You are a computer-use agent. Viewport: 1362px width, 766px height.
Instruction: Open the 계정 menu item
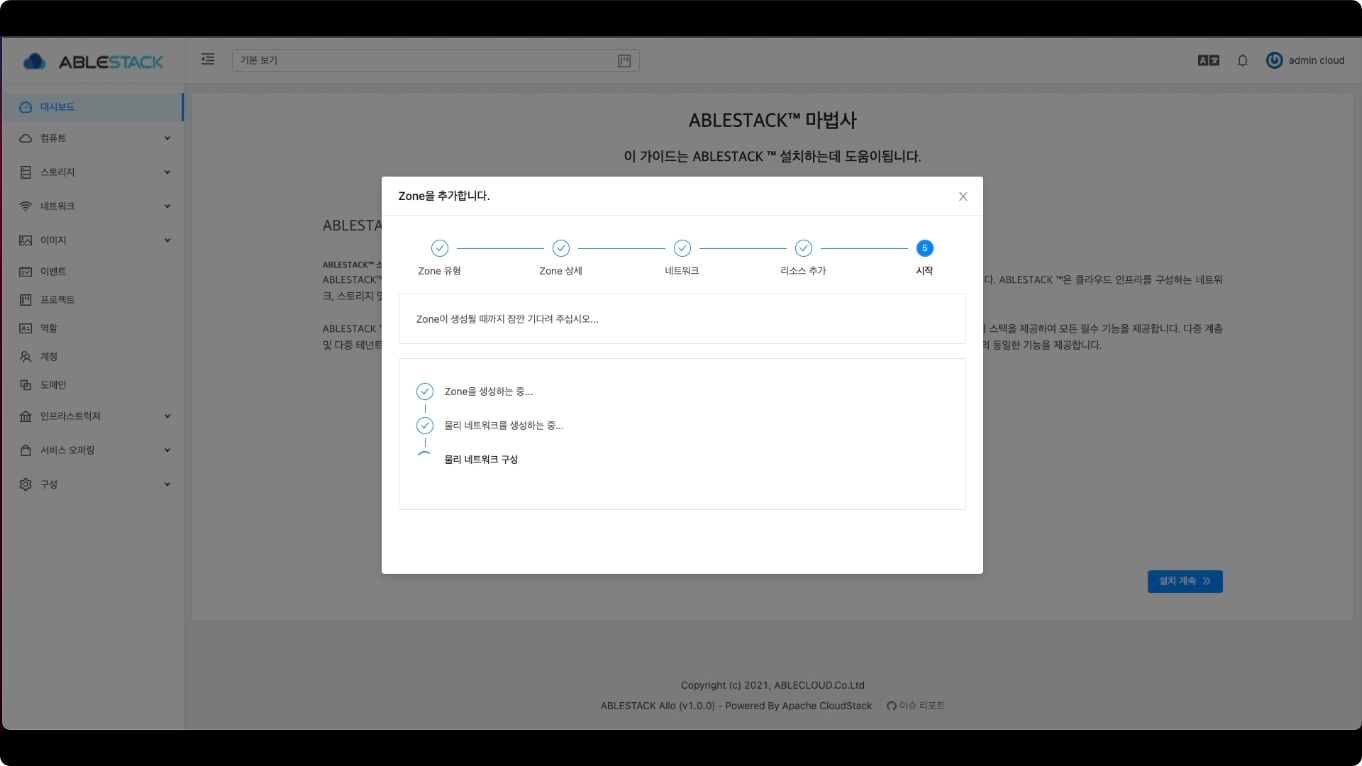pos(92,356)
